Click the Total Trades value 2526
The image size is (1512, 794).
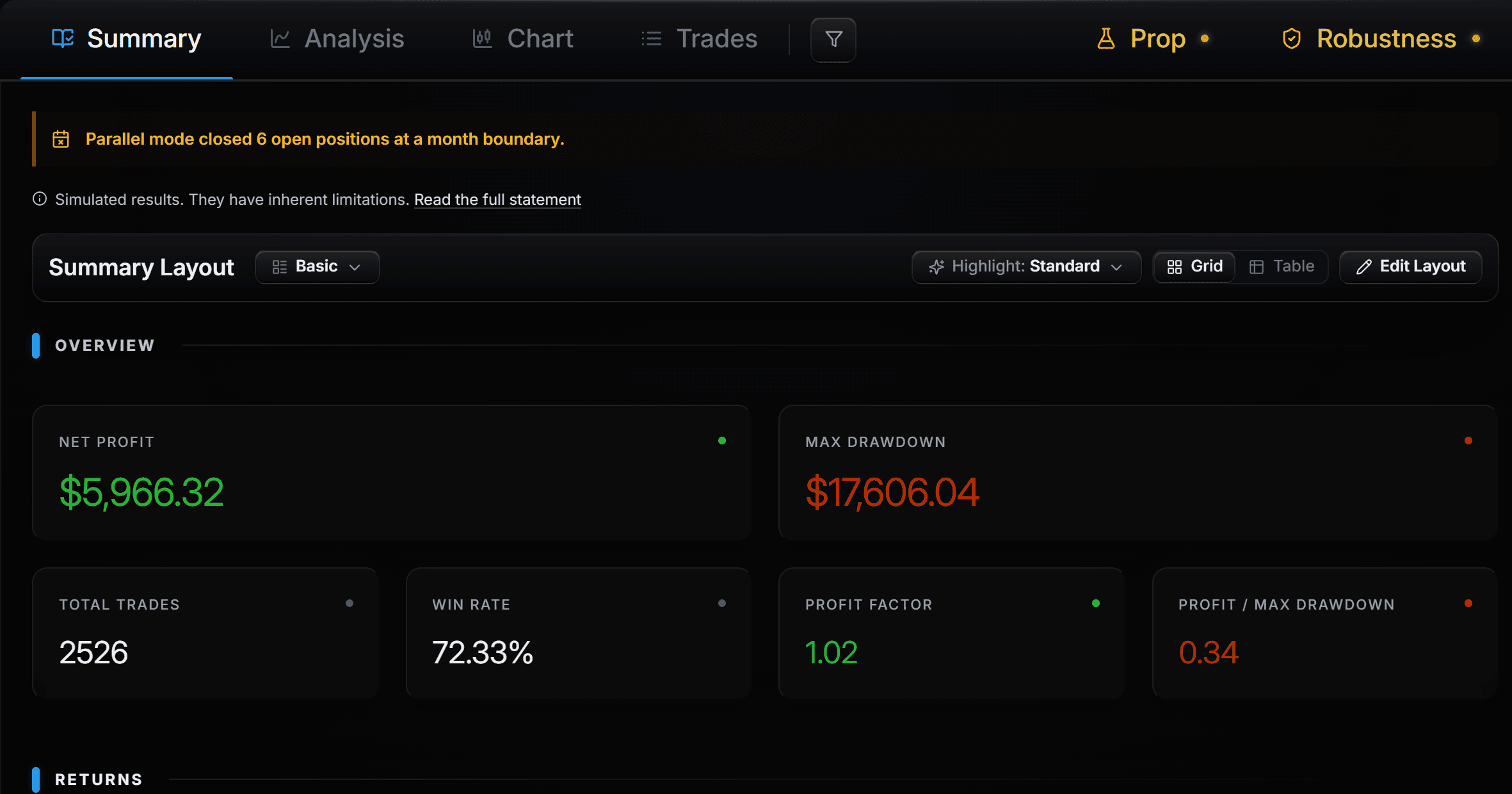93,652
